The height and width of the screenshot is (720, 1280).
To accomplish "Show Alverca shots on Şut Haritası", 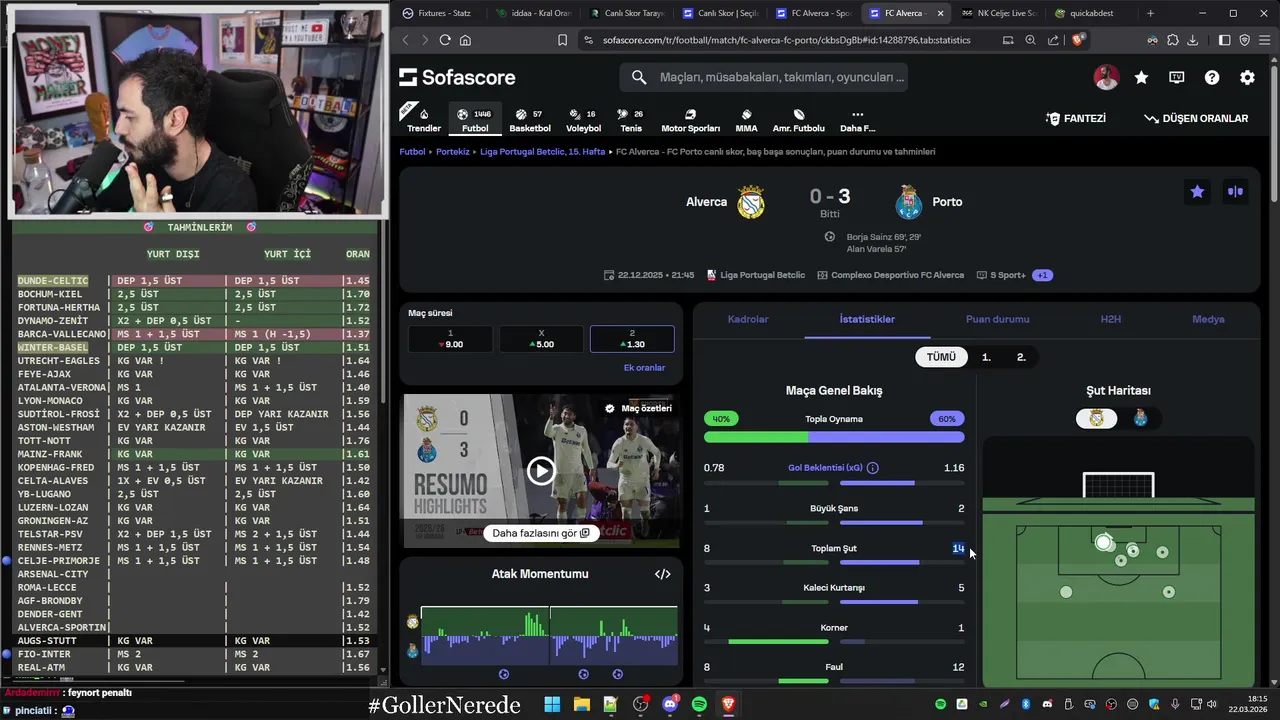I will 1097,418.
